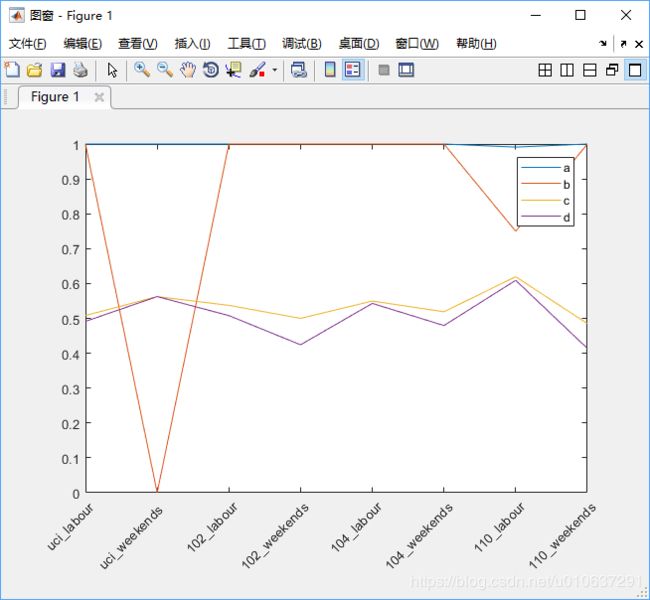This screenshot has width=650, height=600.
Task: Minimize the Figure 1 window
Action: [536, 15]
